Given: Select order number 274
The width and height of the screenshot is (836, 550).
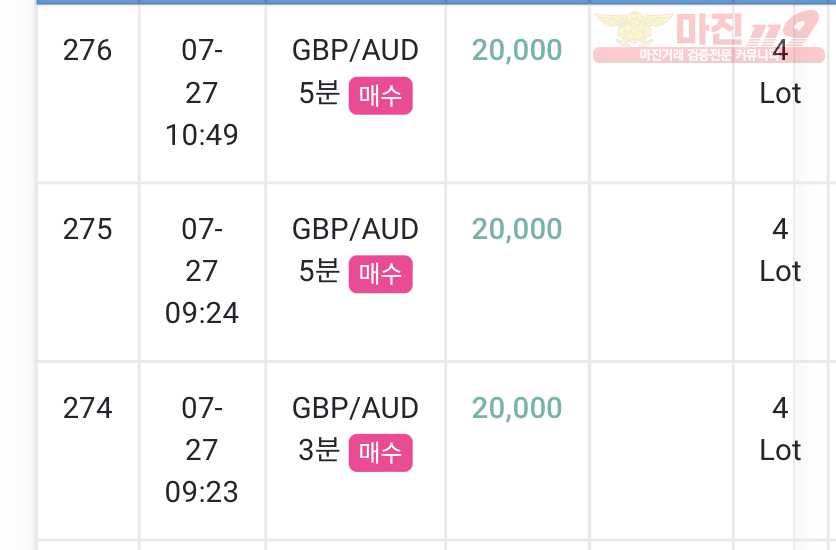Looking at the screenshot, I should point(87,408).
